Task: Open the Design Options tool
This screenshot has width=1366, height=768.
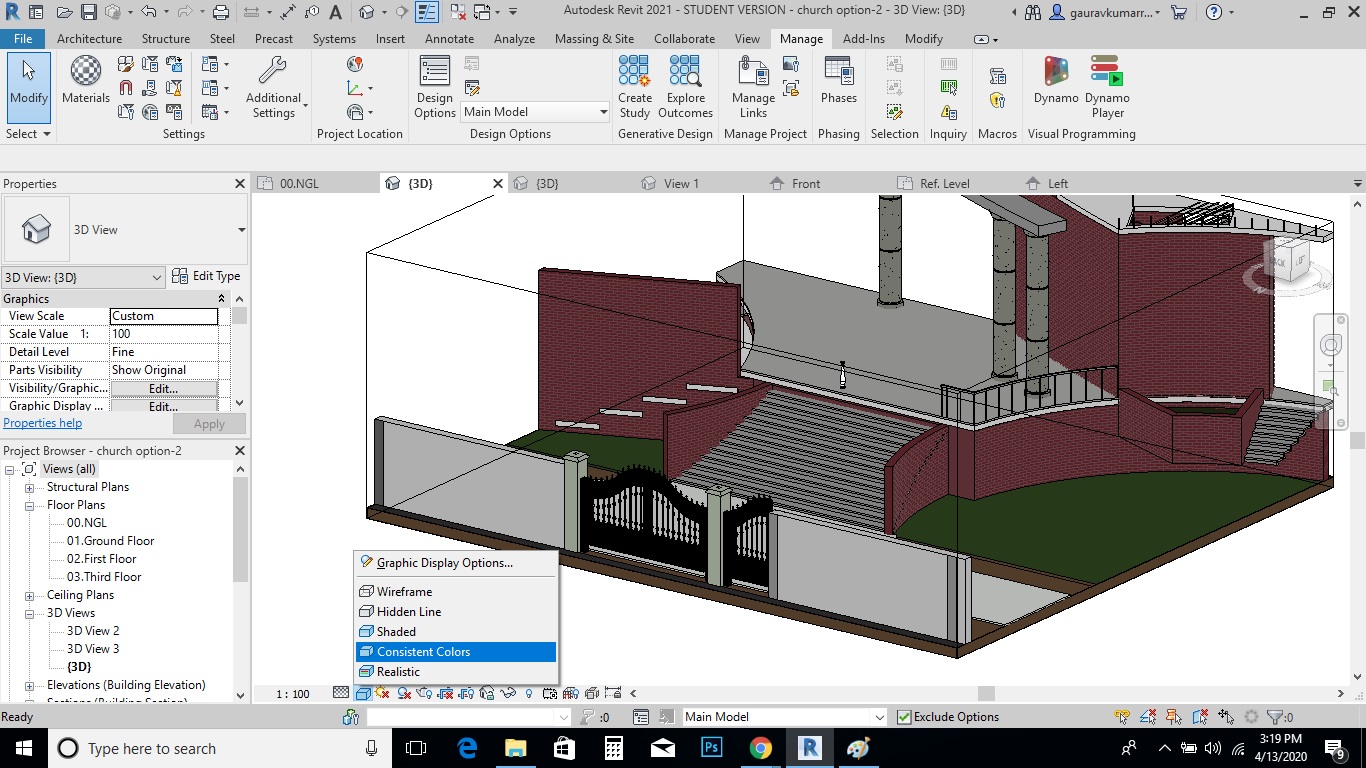Action: point(435,86)
